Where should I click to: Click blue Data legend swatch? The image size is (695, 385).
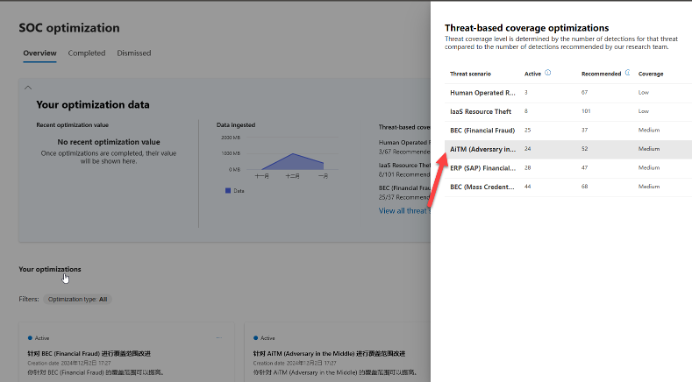(228, 191)
